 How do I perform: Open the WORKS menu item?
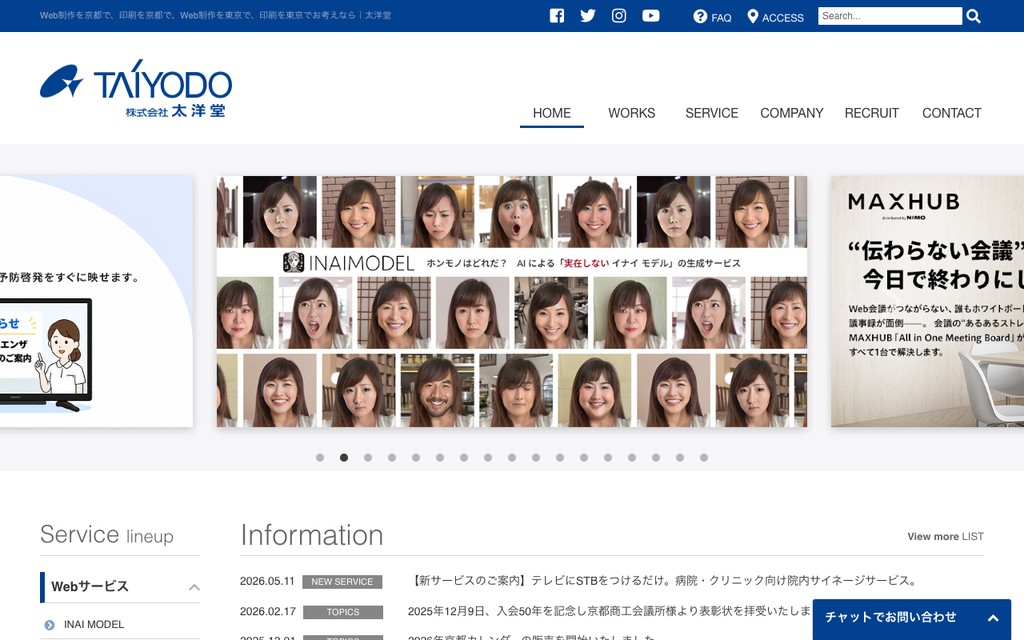pos(632,113)
